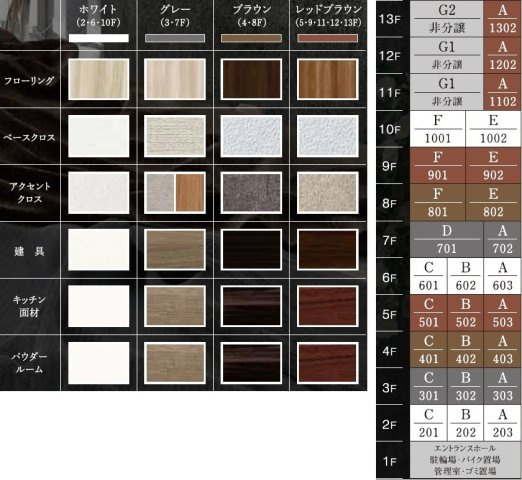The width and height of the screenshot is (522, 480).
Task: Click the レッドブラウン powder room swatch
Action: tap(328, 363)
